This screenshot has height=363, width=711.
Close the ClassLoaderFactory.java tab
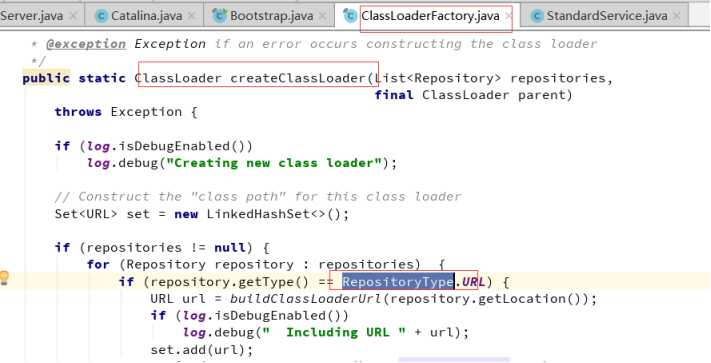508,16
